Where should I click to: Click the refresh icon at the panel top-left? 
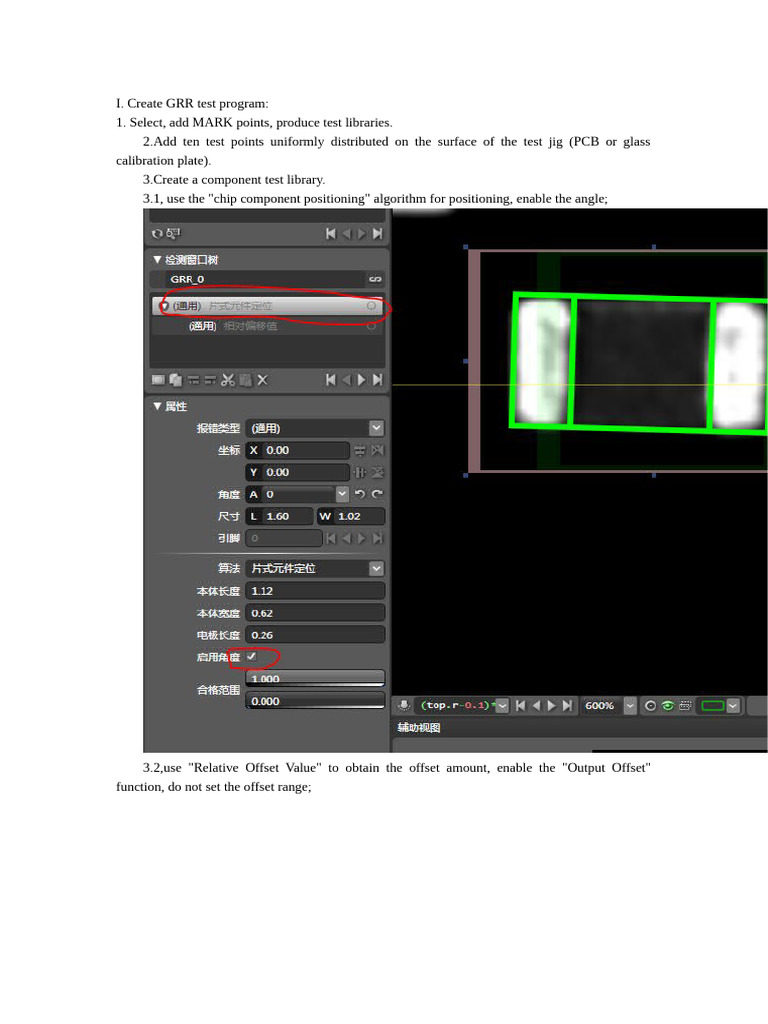click(157, 233)
